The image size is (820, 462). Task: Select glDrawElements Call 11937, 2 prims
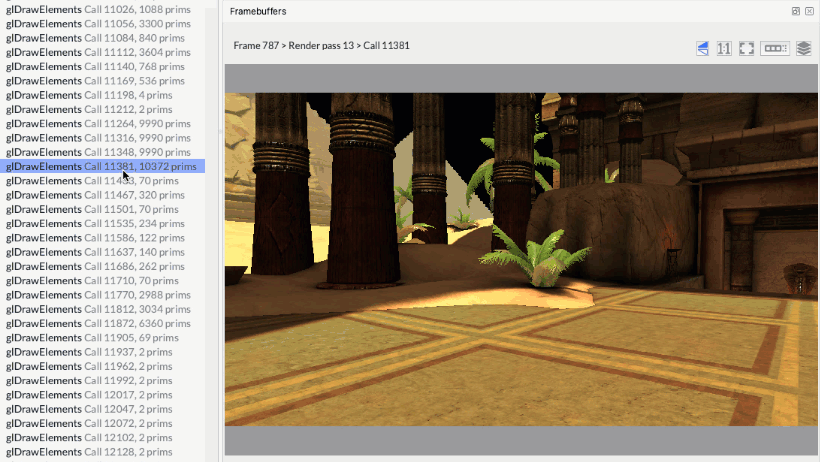click(89, 352)
